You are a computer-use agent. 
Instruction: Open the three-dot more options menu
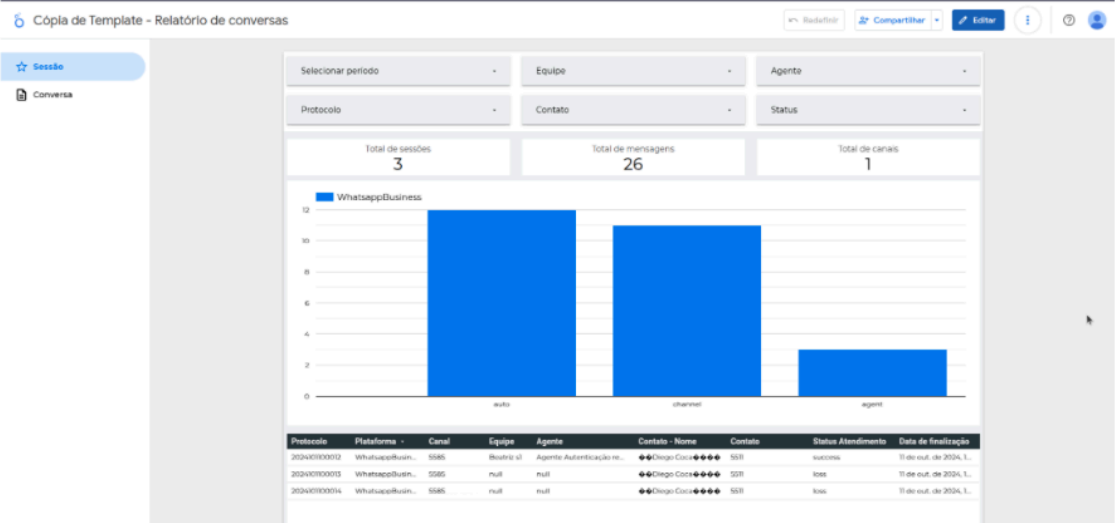click(x=1028, y=20)
